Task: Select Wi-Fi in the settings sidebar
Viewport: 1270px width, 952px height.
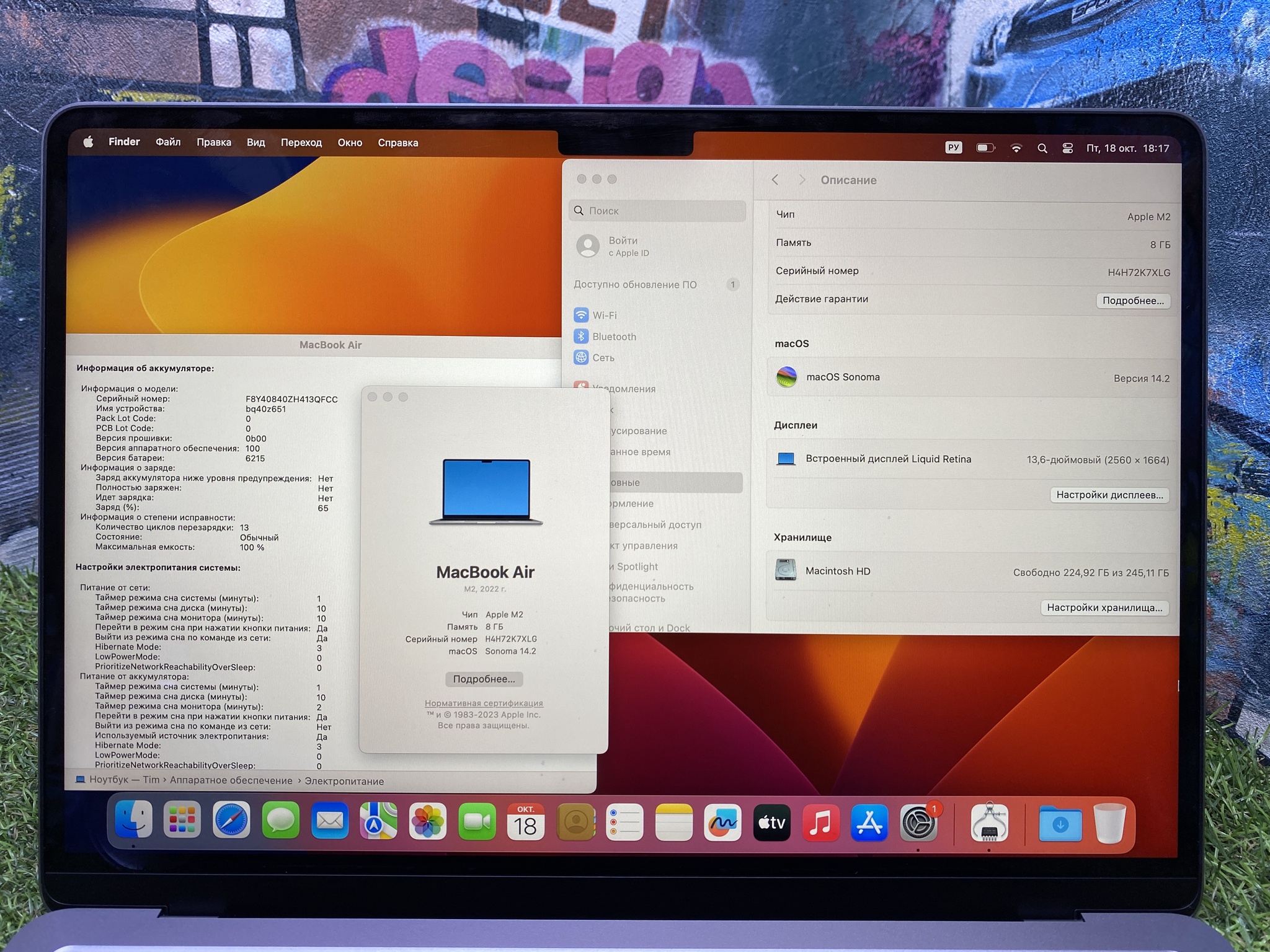Action: 605,315
